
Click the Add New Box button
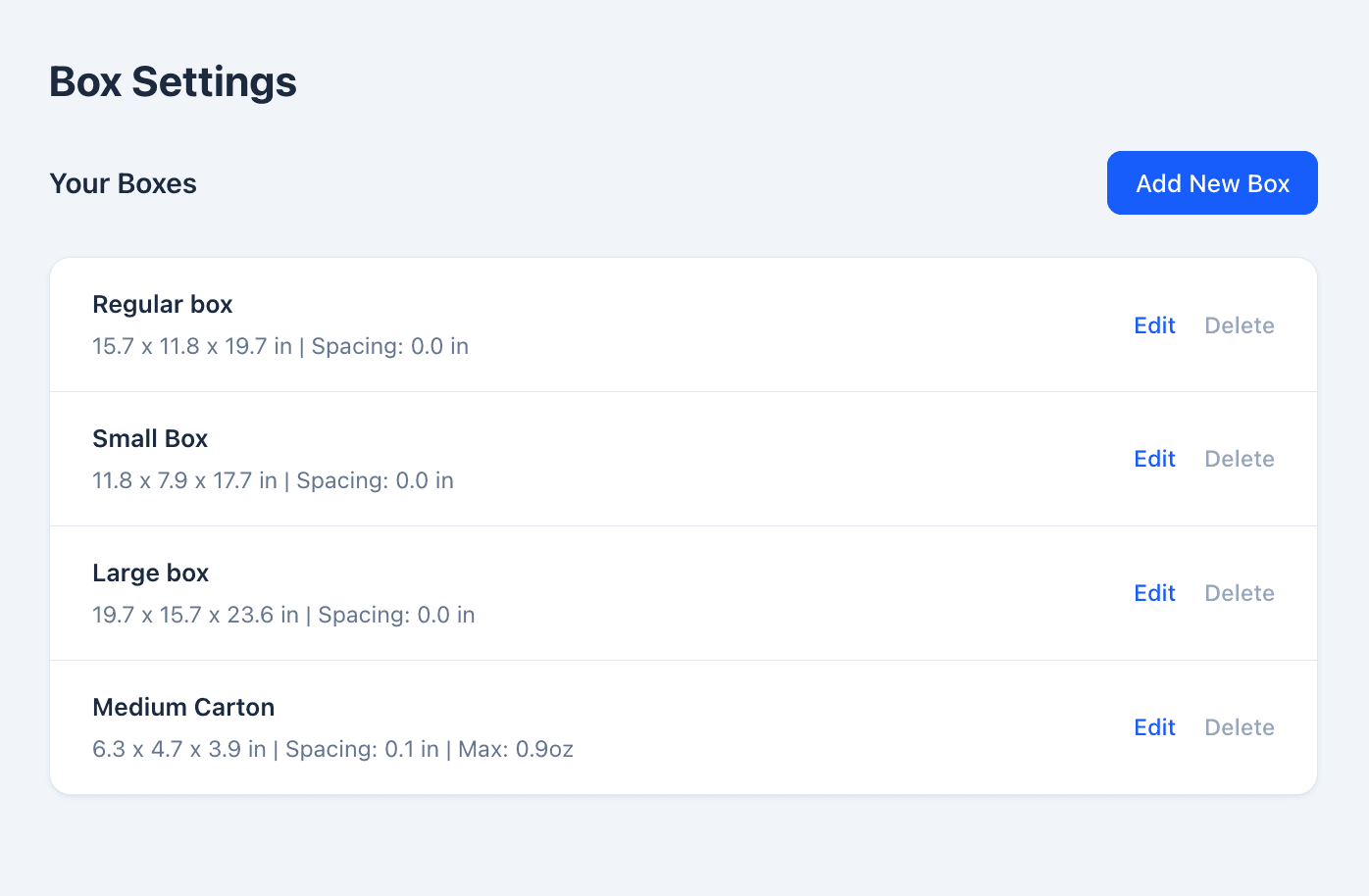tap(1212, 182)
